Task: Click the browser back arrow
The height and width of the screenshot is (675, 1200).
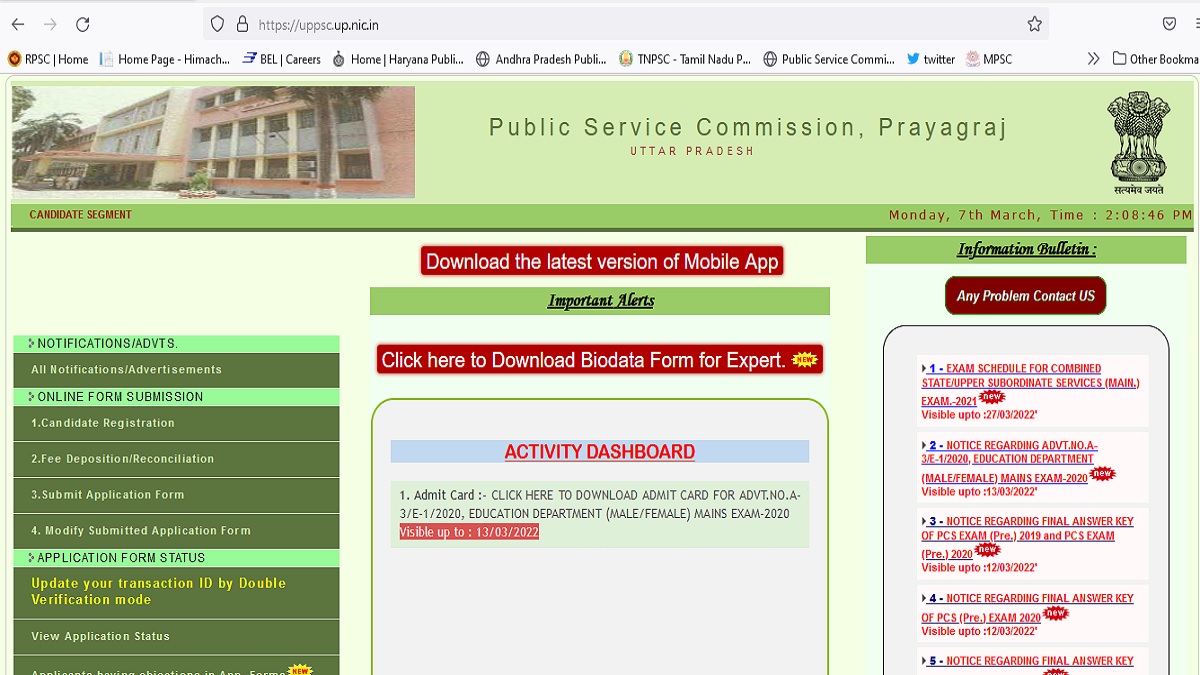Action: click(x=18, y=24)
